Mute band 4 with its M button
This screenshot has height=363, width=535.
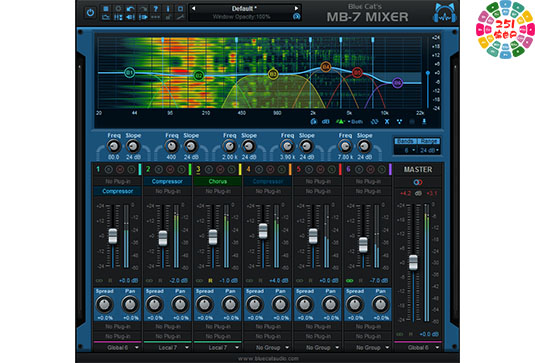[x=270, y=169]
